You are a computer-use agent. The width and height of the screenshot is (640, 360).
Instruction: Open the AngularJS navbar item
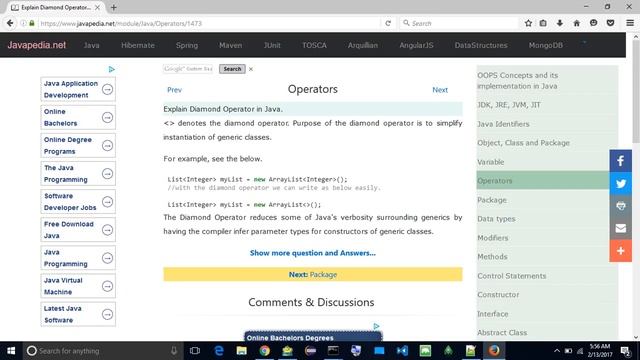(x=416, y=45)
